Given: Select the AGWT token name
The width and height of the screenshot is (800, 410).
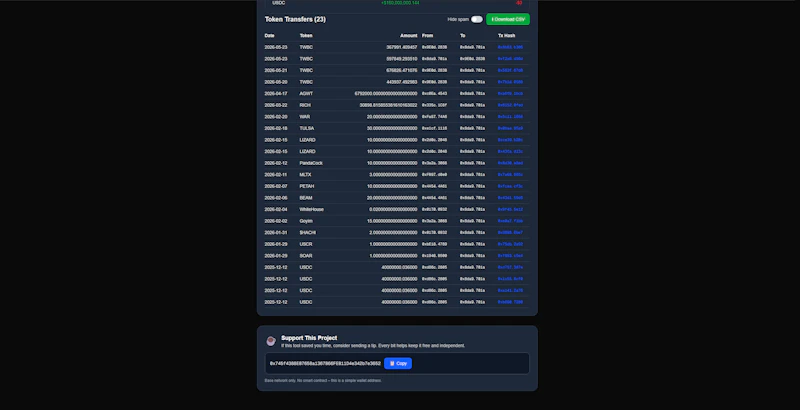Looking at the screenshot, I should (306, 94).
